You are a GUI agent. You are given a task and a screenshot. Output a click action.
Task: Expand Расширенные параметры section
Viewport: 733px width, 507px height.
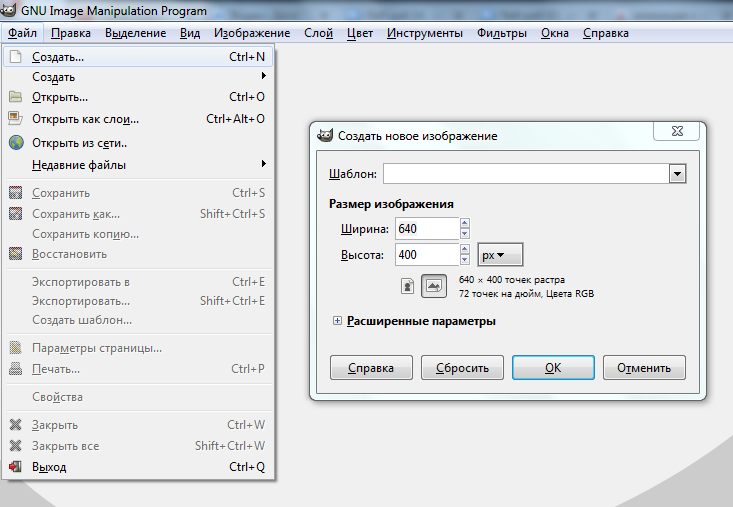[337, 321]
